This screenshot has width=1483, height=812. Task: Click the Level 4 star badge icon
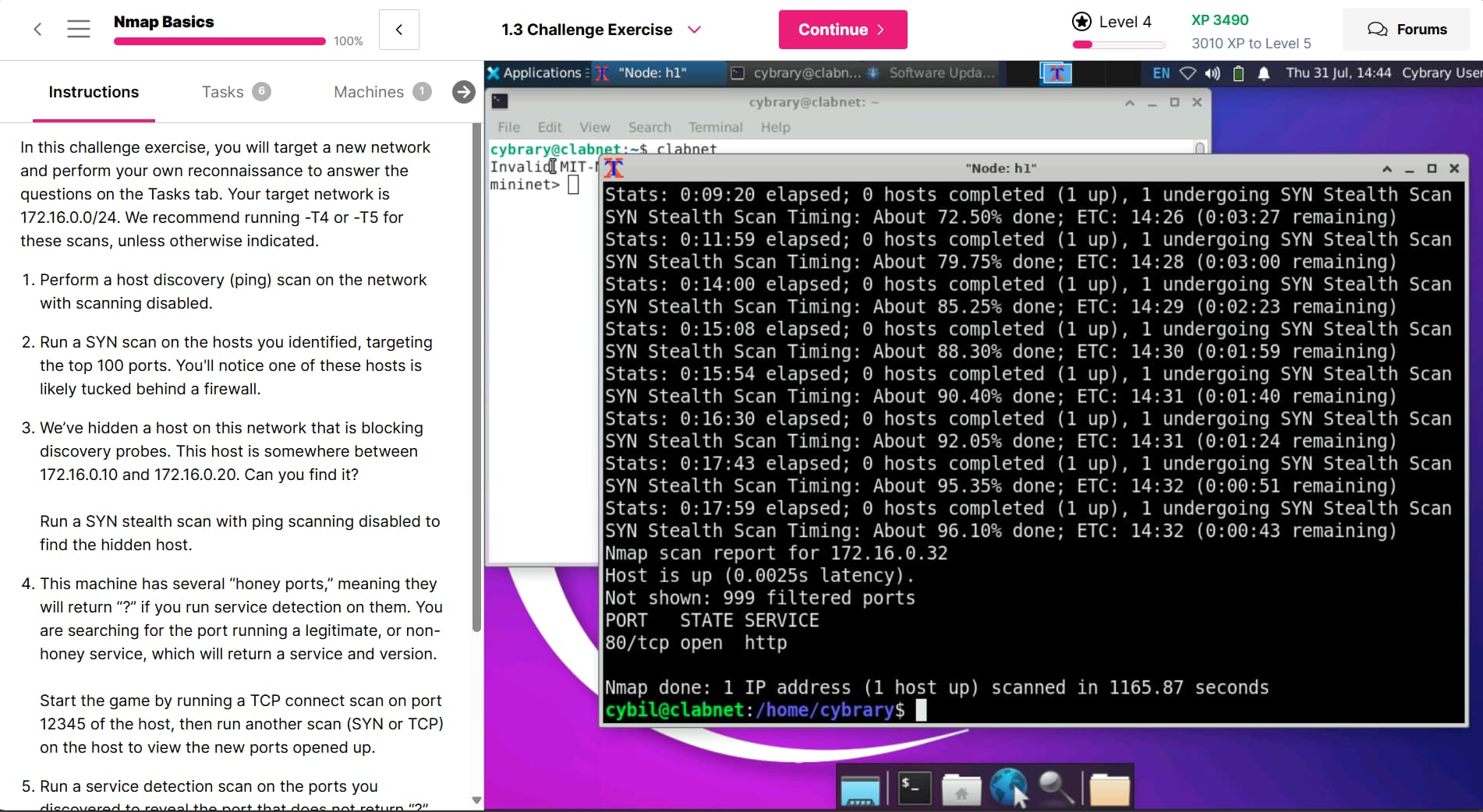click(1081, 22)
